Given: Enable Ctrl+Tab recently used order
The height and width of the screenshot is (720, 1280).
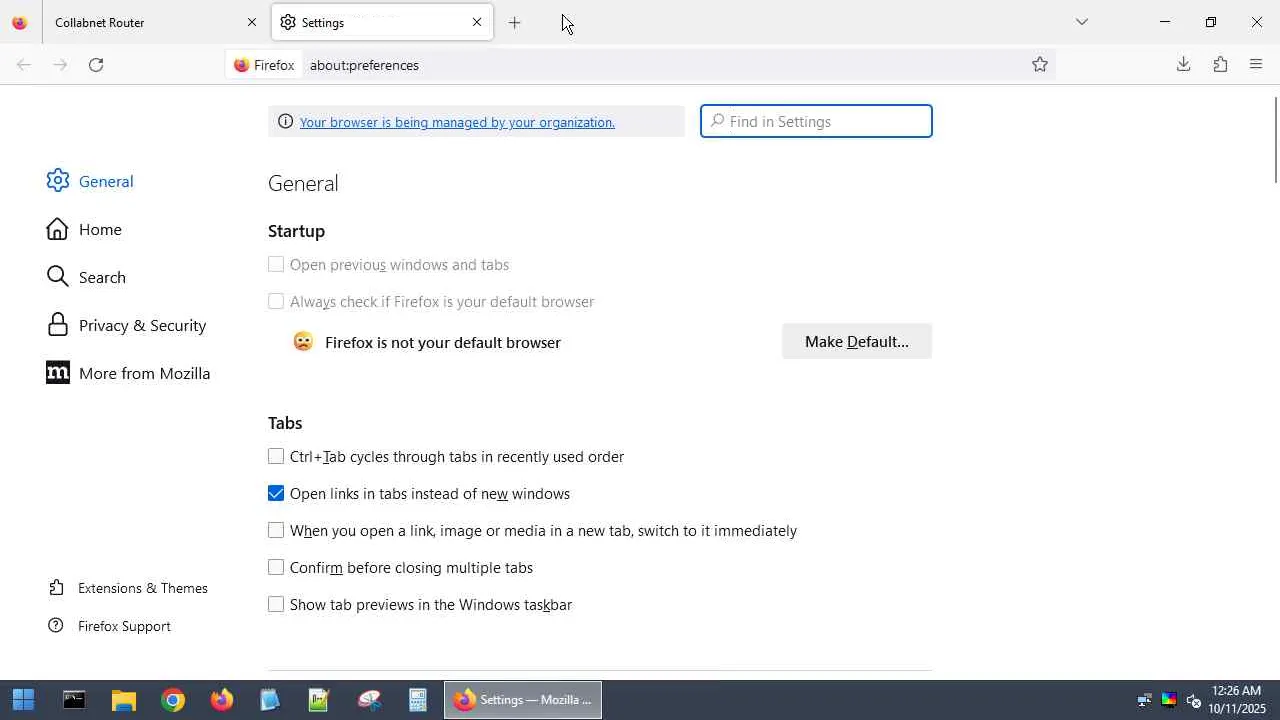Looking at the screenshot, I should coord(276,457).
